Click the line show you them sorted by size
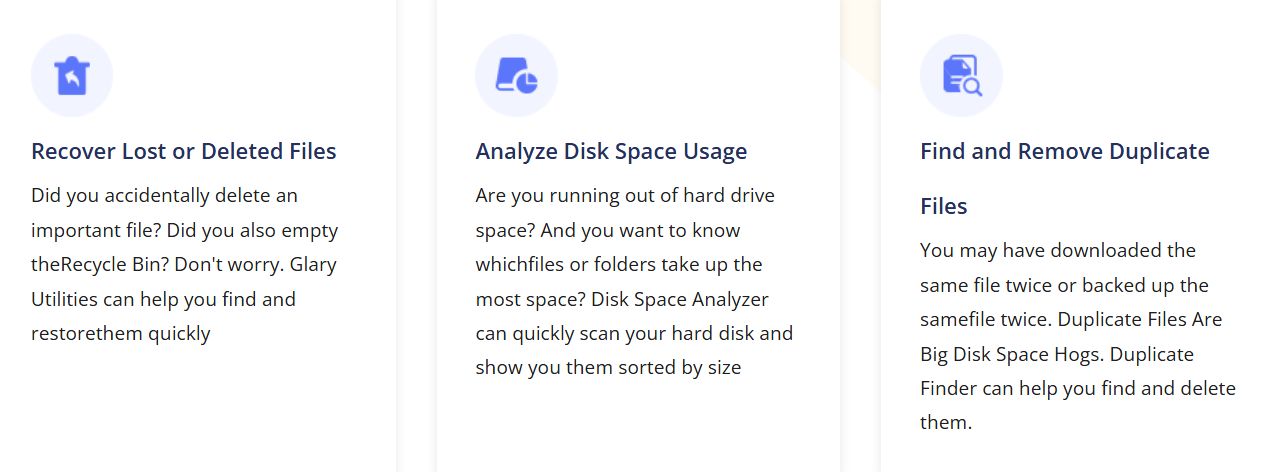Screen dimensions: 1279x472 608,367
